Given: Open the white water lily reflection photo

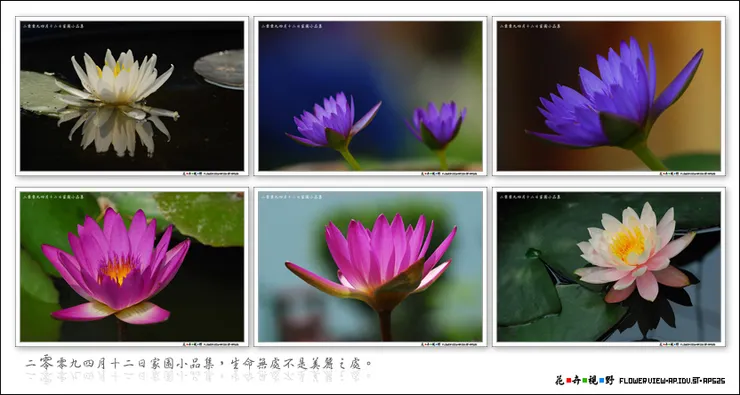Looking at the screenshot, I should coord(132,96).
